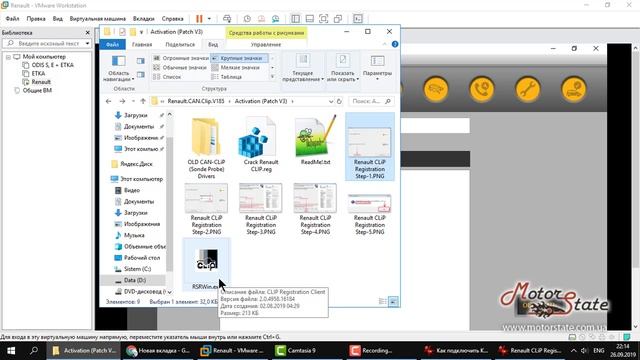Select Обычные значки layout
This screenshot has height=360, width=640.
click(180, 68)
